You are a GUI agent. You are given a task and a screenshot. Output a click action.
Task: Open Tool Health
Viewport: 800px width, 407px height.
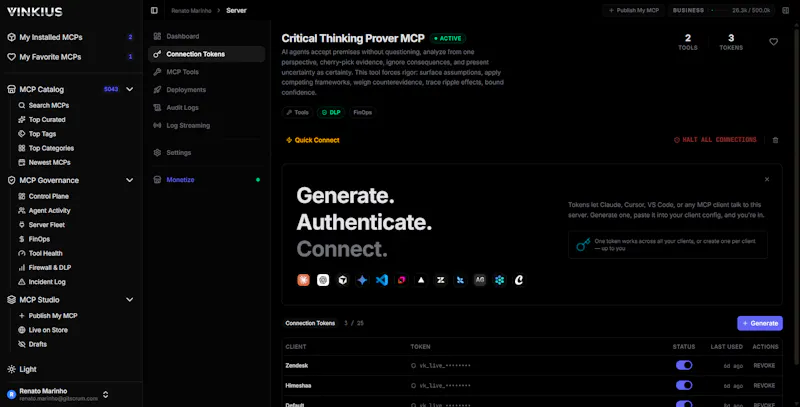tap(45, 253)
